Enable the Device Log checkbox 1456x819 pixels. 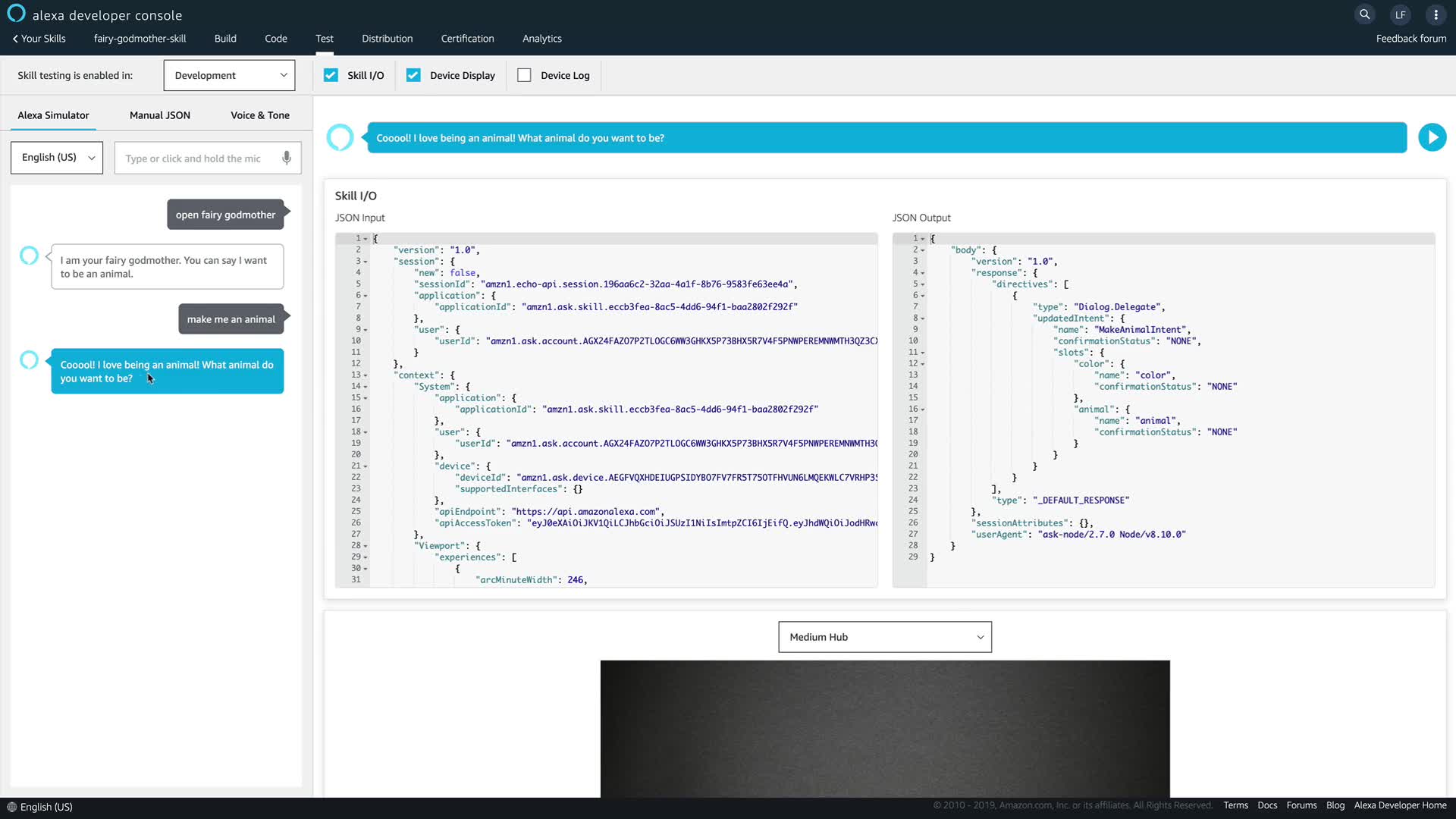524,75
